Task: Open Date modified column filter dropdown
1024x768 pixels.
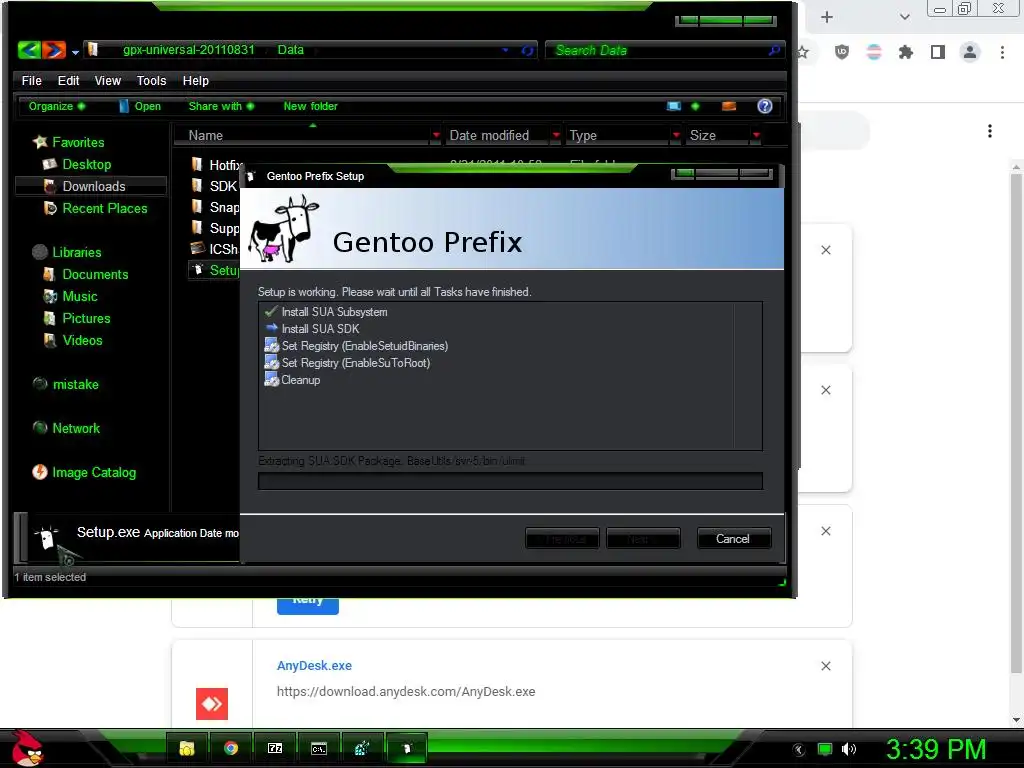Action: (x=556, y=135)
